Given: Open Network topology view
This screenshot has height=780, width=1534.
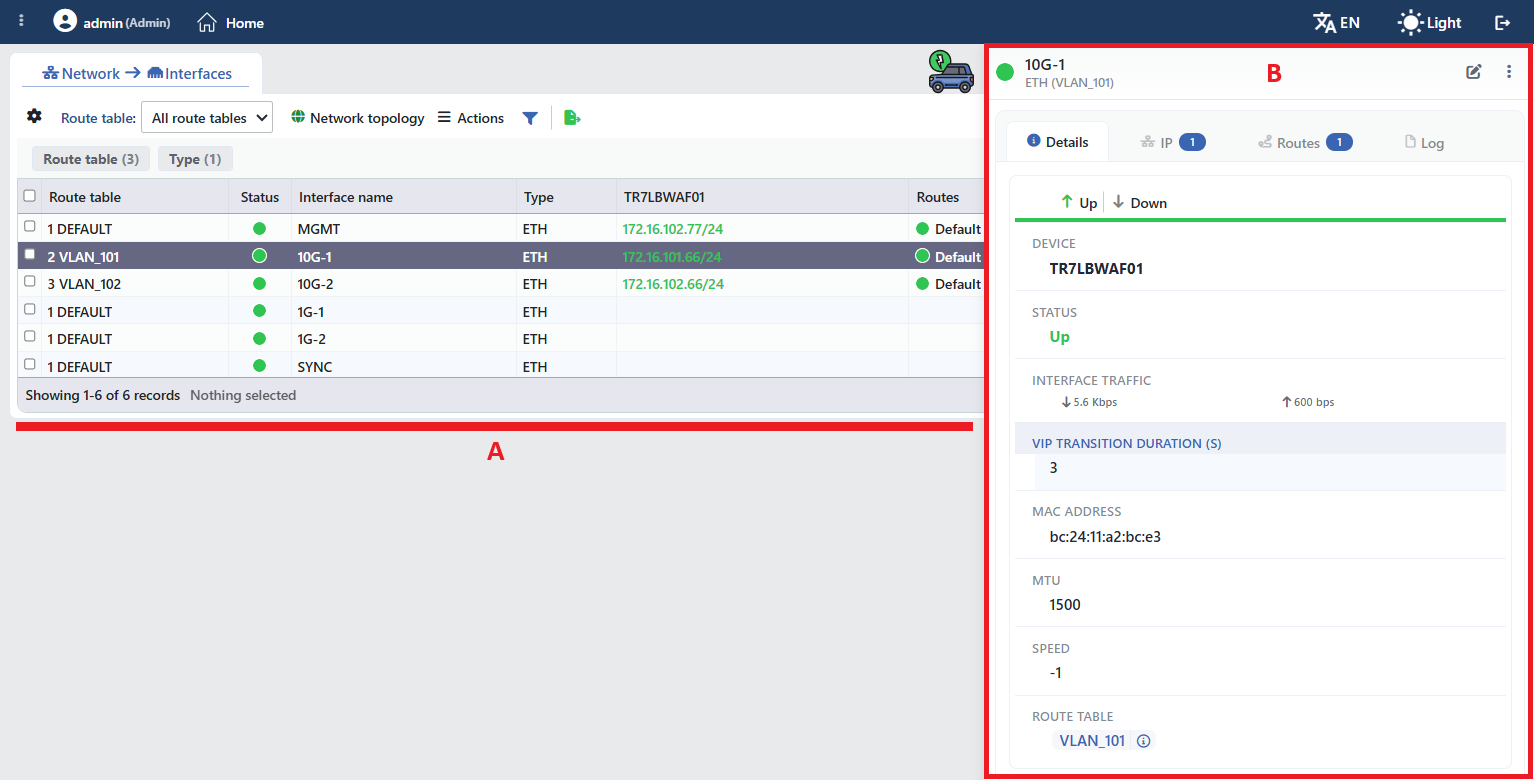Looking at the screenshot, I should click(x=358, y=118).
